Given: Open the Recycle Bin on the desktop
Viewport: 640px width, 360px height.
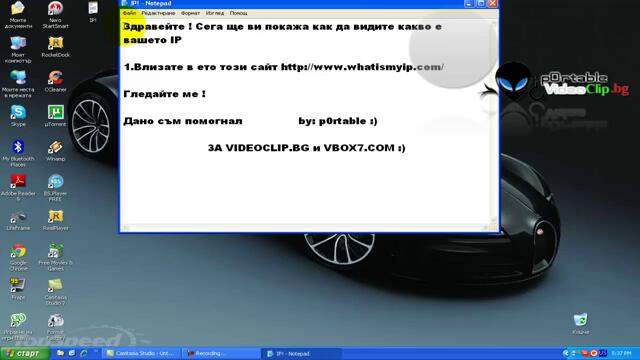Looking at the screenshot, I should [x=580, y=324].
